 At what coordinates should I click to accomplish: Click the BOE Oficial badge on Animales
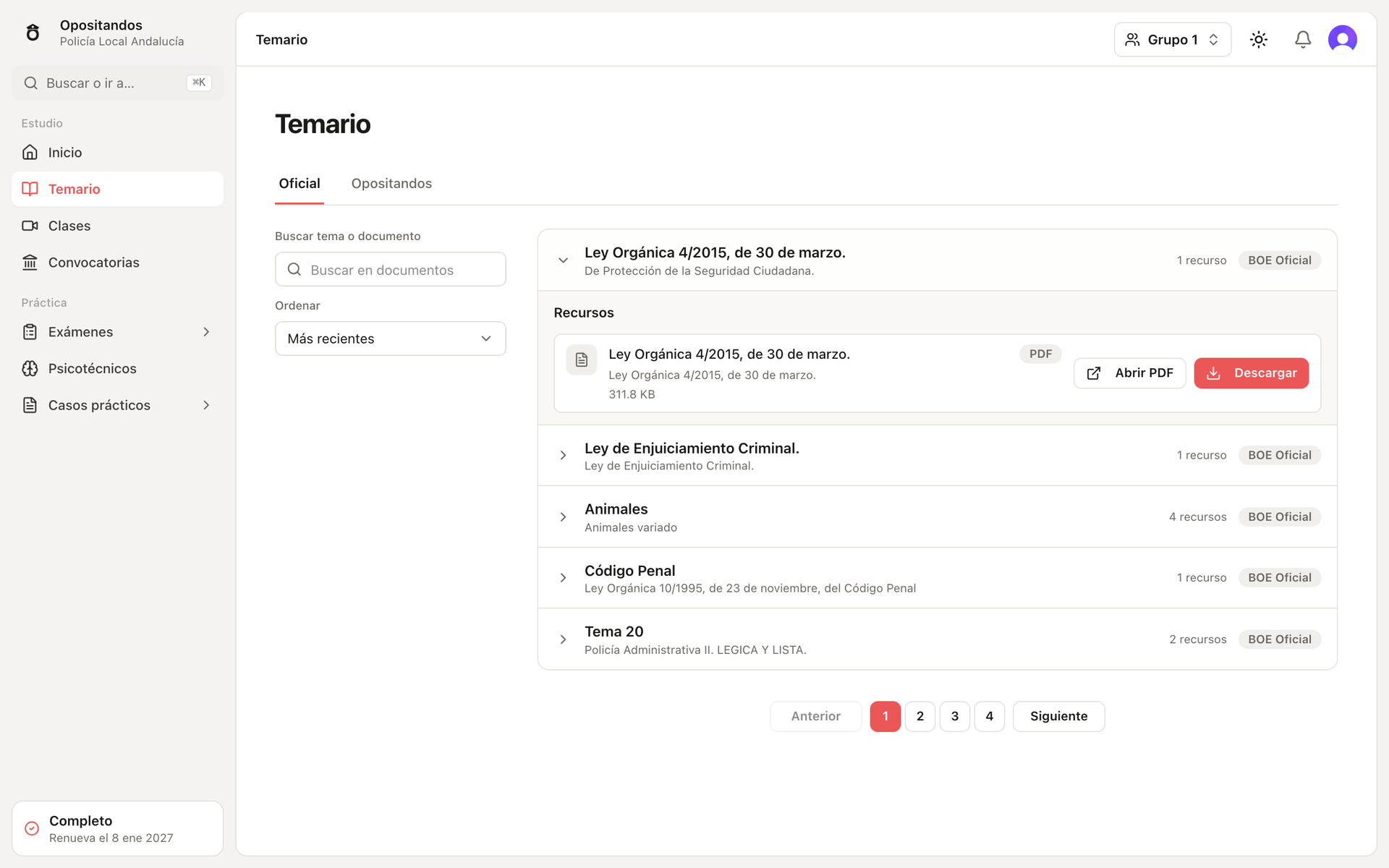coord(1280,517)
